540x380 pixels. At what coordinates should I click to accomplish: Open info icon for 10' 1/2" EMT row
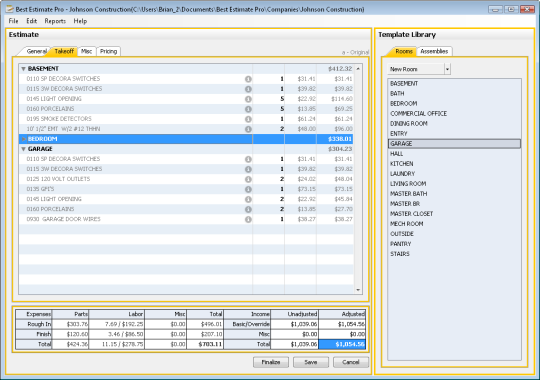pos(248,129)
